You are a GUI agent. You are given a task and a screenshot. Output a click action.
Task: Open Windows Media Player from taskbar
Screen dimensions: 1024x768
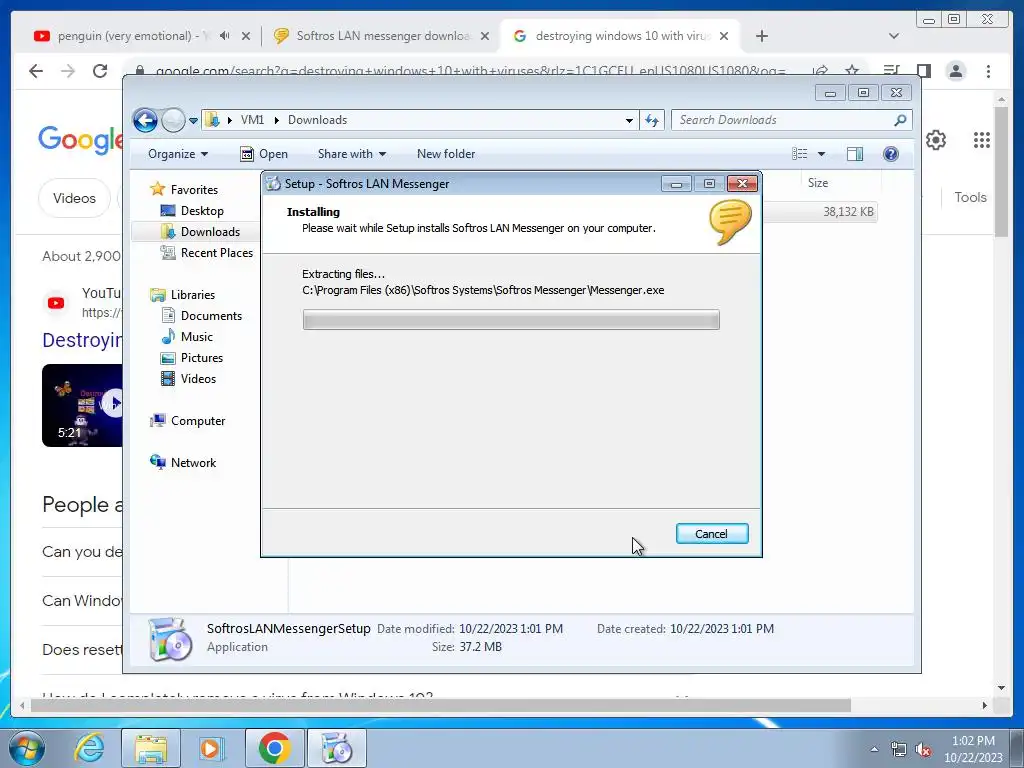pyautogui.click(x=212, y=748)
